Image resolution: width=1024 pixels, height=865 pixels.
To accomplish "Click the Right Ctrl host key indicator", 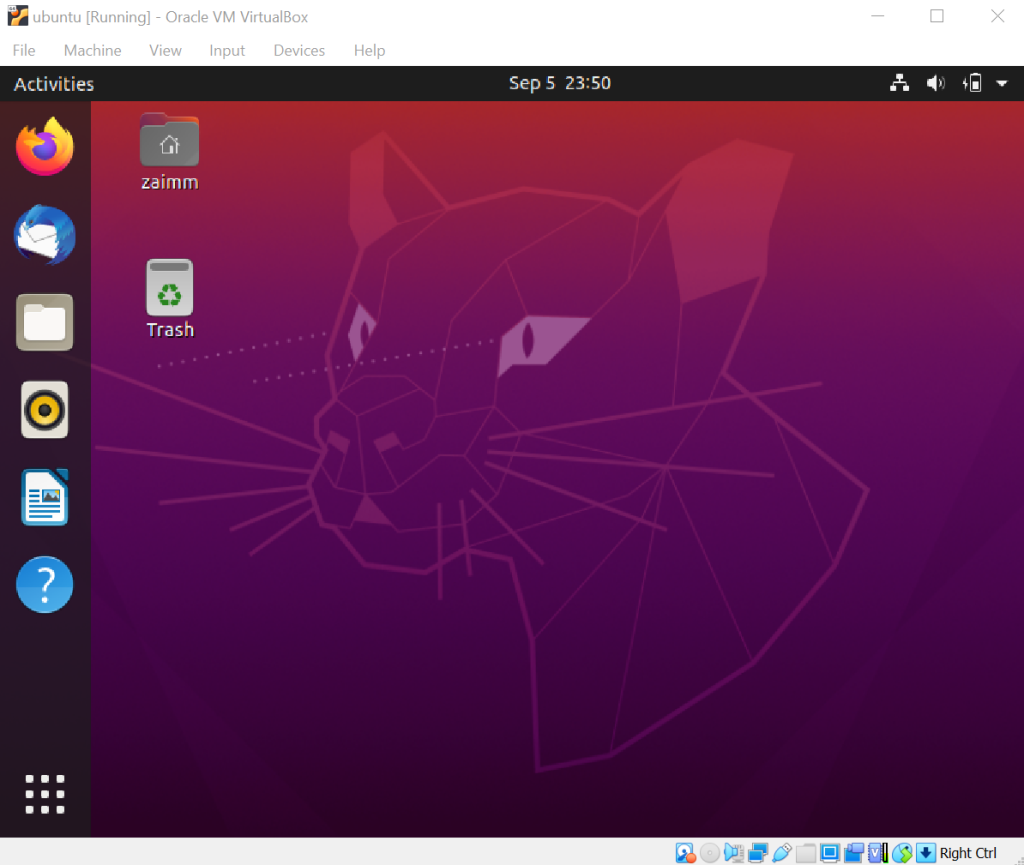I will [967, 853].
